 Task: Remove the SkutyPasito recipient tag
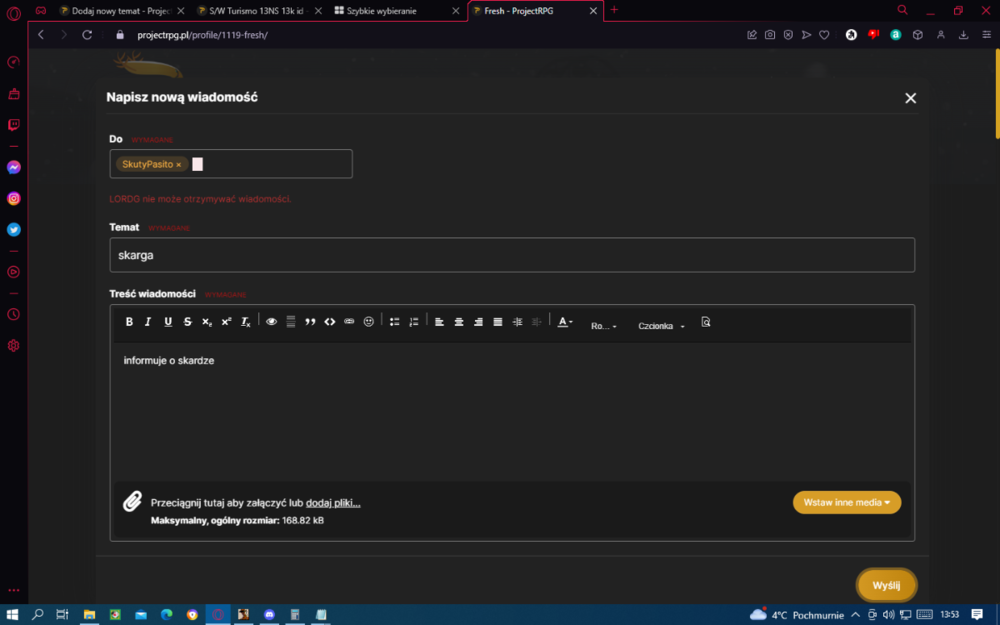[x=179, y=165]
